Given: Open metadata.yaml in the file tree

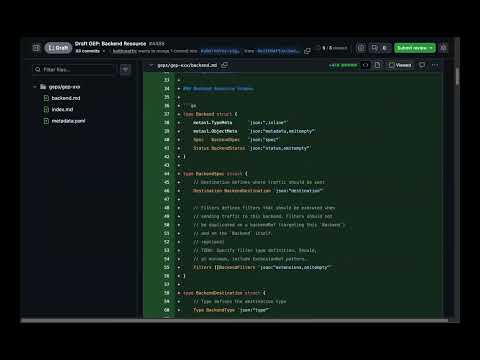Looking at the screenshot, I should (x=68, y=121).
